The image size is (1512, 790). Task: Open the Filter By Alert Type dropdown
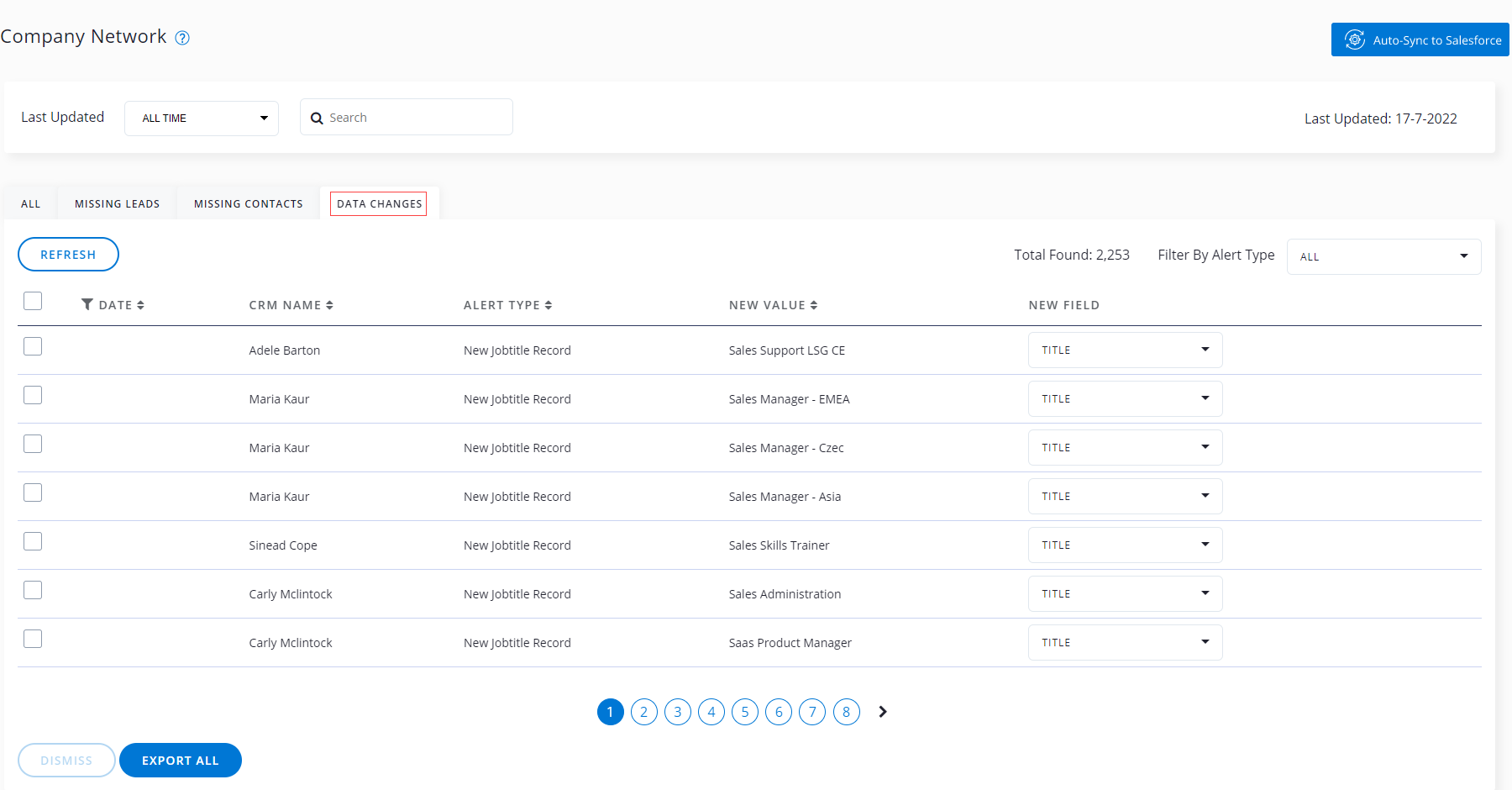coord(1383,256)
